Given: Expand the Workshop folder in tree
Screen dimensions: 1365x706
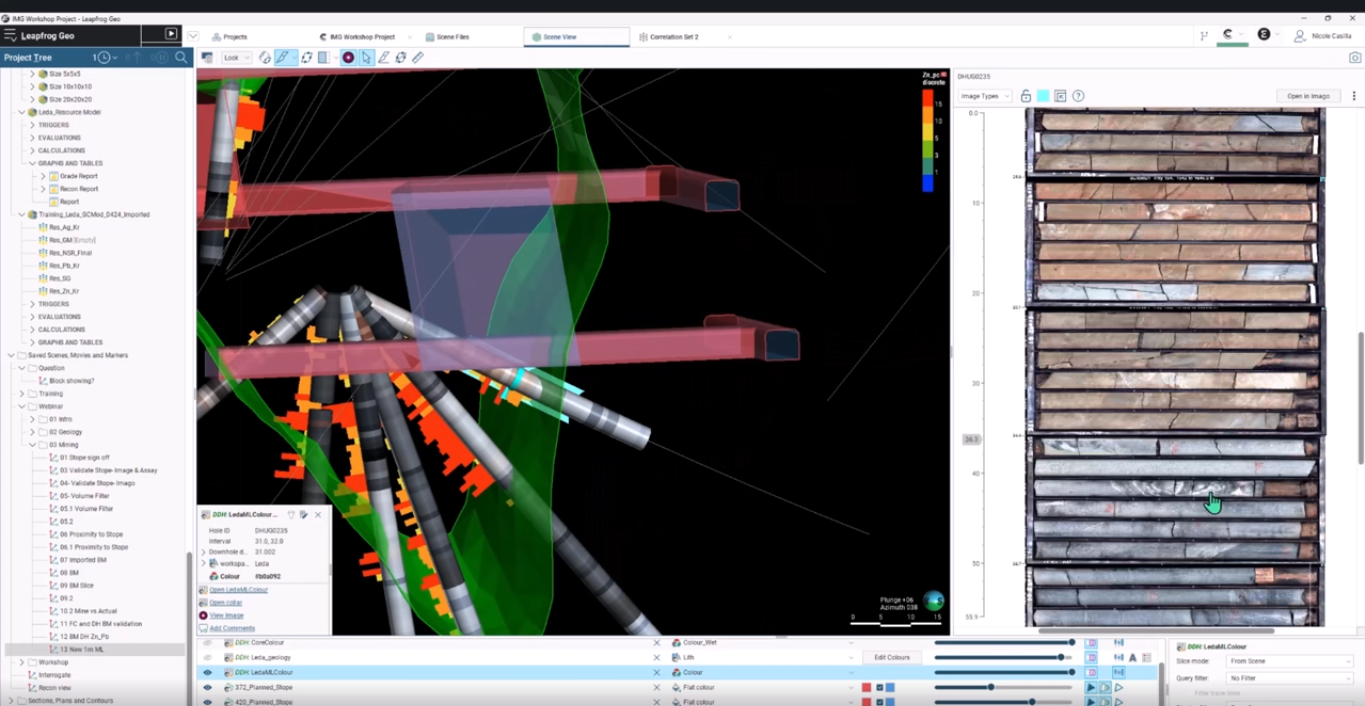Looking at the screenshot, I should pos(22,662).
